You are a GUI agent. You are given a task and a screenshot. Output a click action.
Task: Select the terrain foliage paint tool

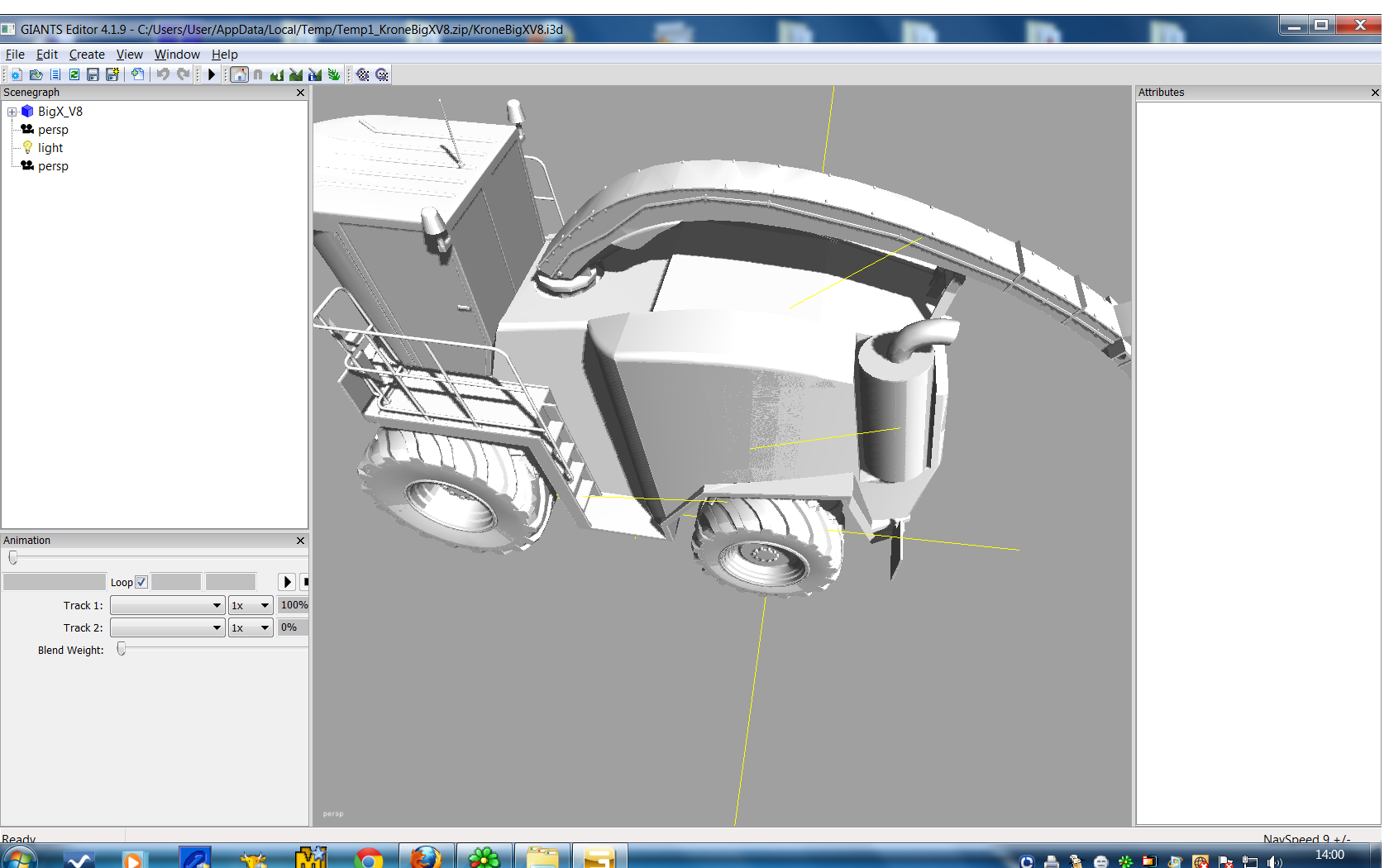click(334, 74)
